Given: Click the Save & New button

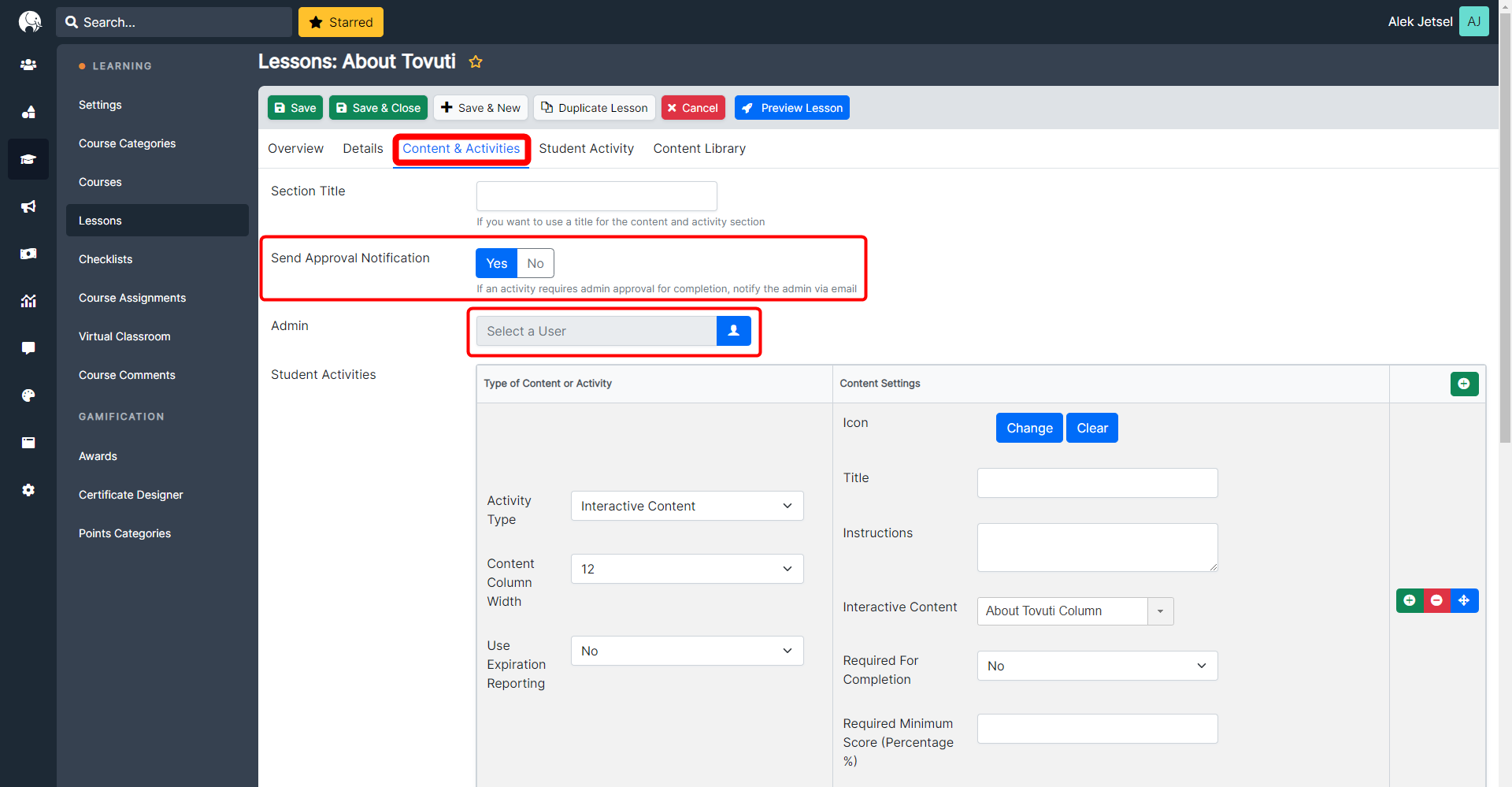Looking at the screenshot, I should click(x=480, y=108).
